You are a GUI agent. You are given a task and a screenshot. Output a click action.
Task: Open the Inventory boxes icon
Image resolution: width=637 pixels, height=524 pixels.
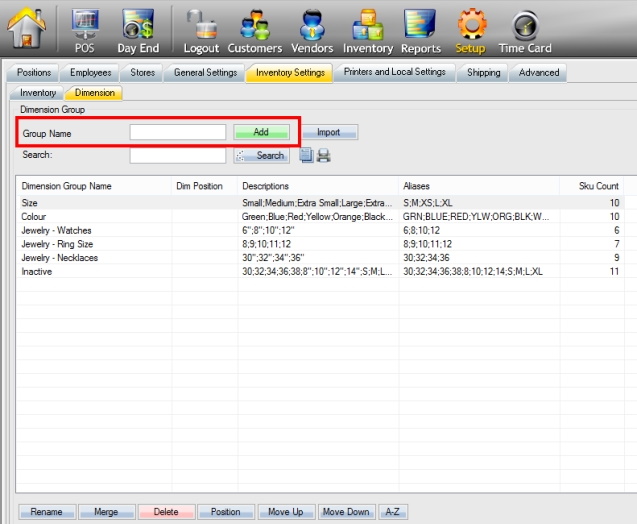point(368,31)
